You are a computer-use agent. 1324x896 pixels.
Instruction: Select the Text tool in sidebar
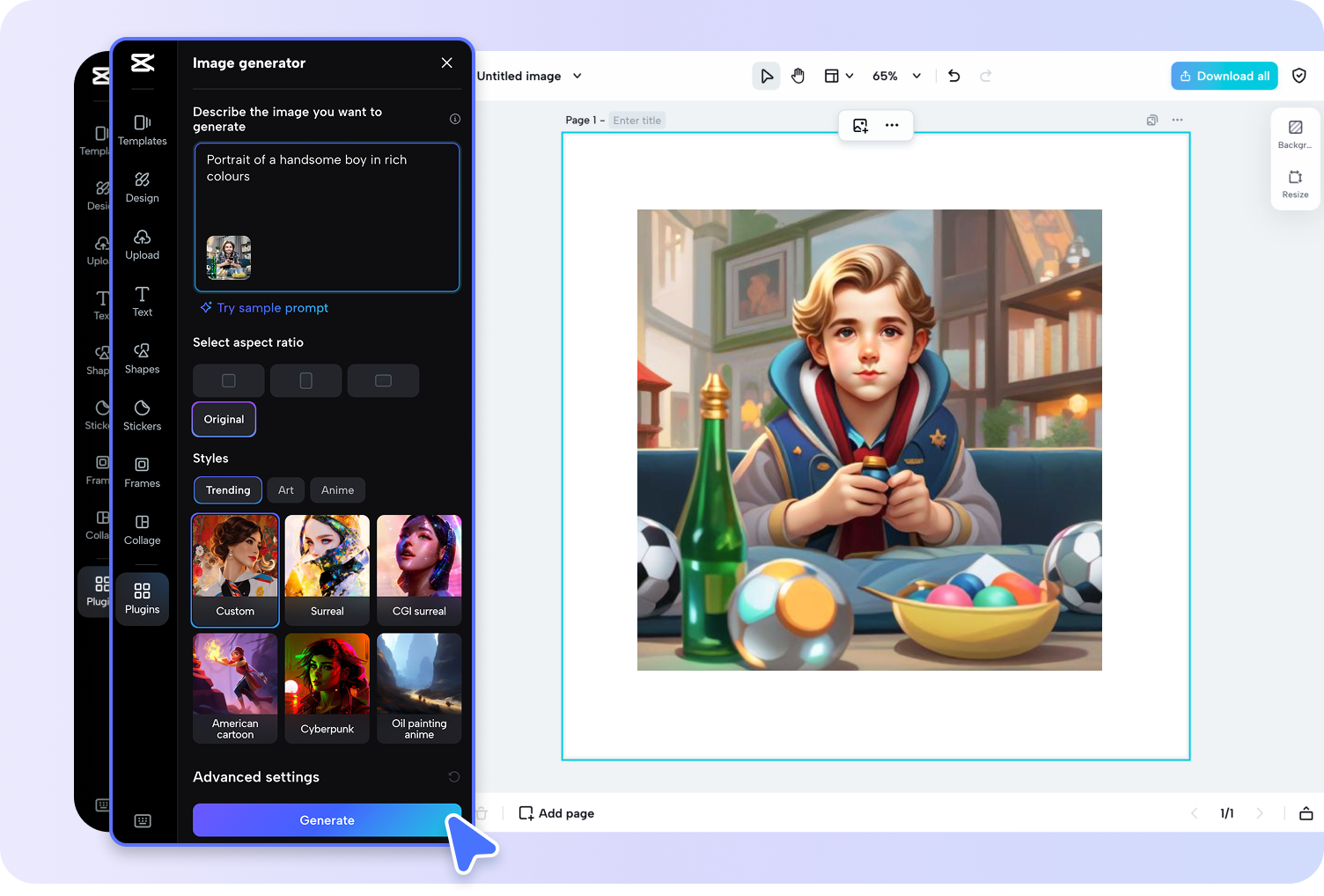pos(142,301)
